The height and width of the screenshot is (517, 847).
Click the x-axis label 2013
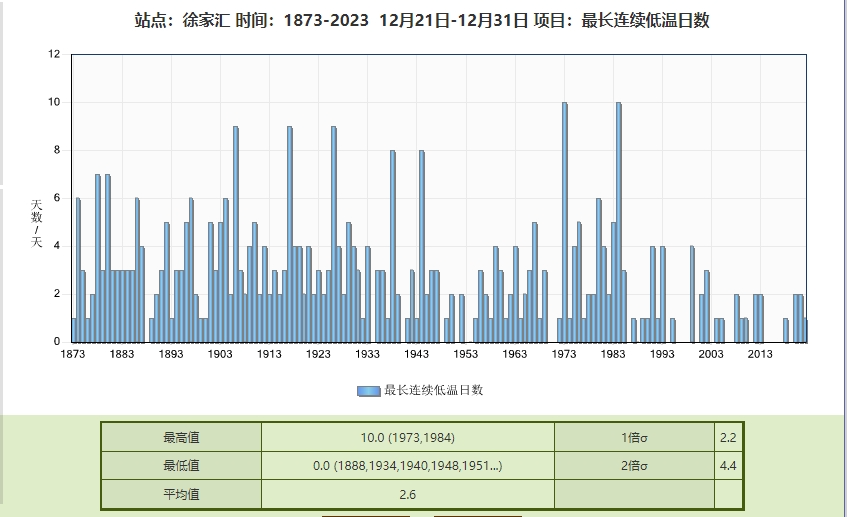760,354
